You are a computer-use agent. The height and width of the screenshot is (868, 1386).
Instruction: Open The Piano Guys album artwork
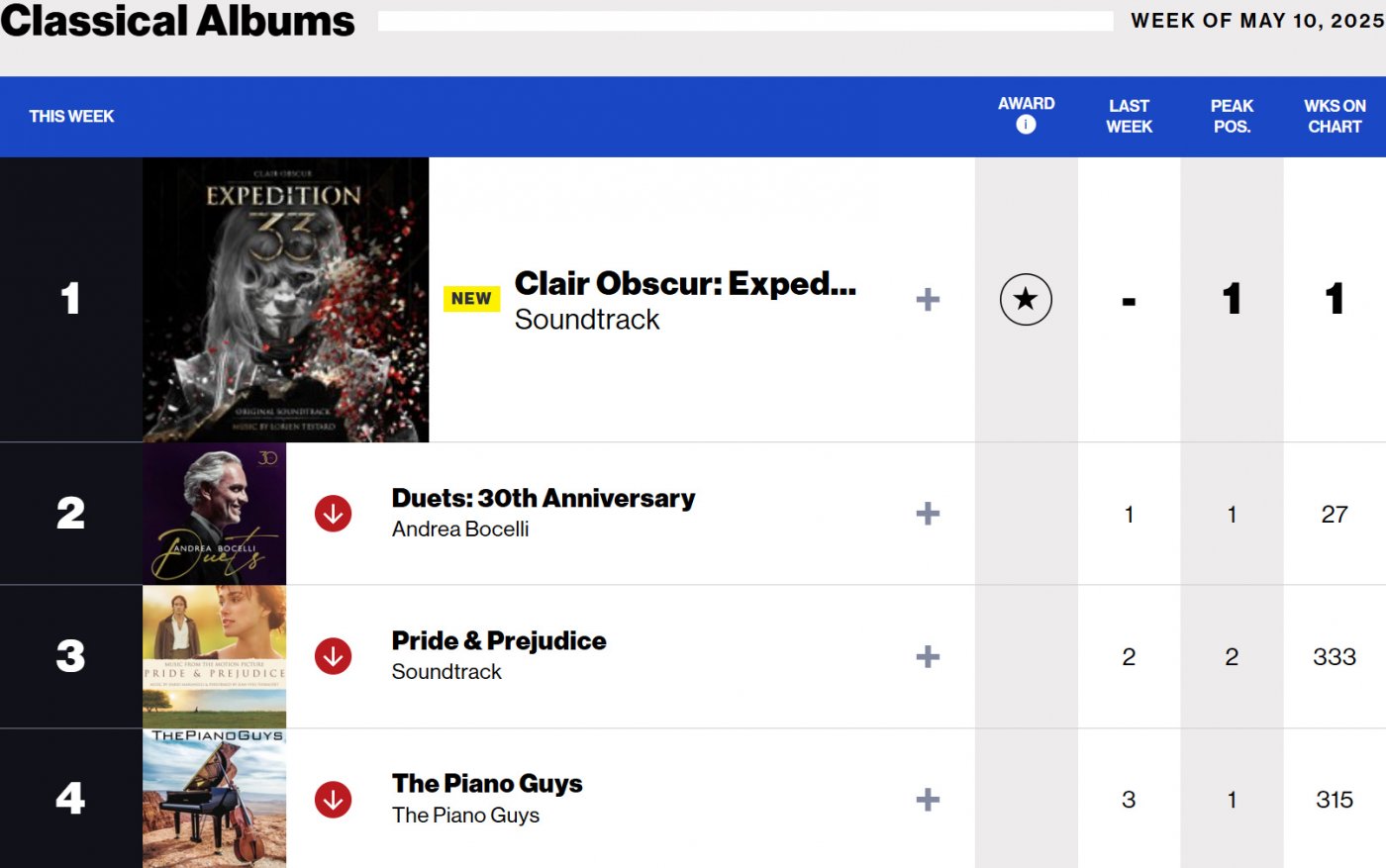click(x=214, y=799)
